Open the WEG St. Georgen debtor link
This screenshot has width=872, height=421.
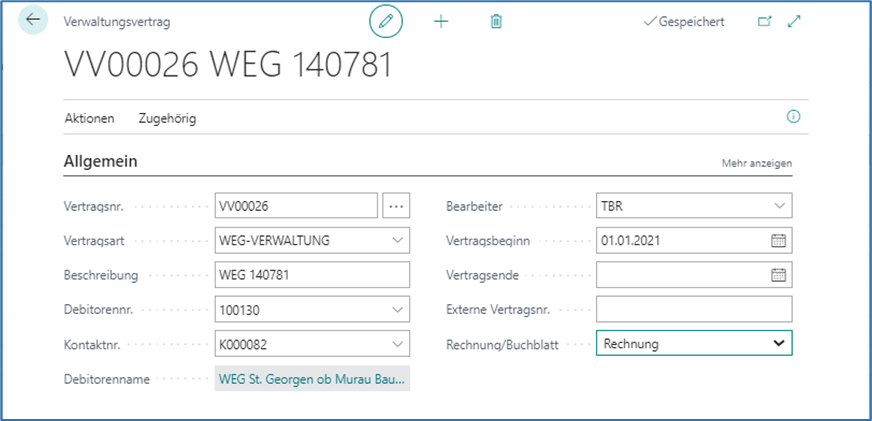(312, 378)
